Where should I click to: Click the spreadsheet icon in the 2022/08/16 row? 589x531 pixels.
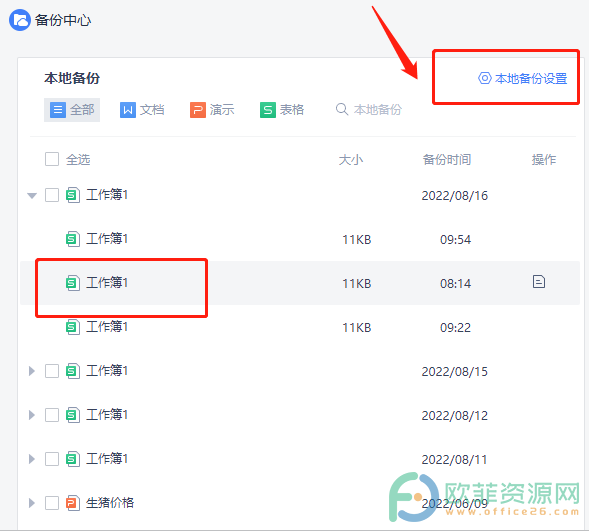73,195
